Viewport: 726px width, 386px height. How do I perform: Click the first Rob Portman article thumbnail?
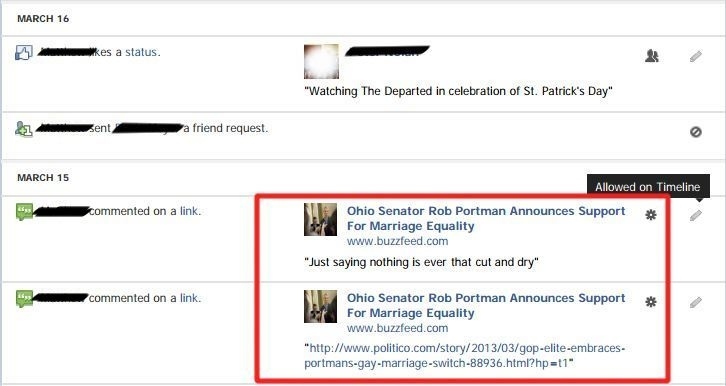tap(320, 219)
